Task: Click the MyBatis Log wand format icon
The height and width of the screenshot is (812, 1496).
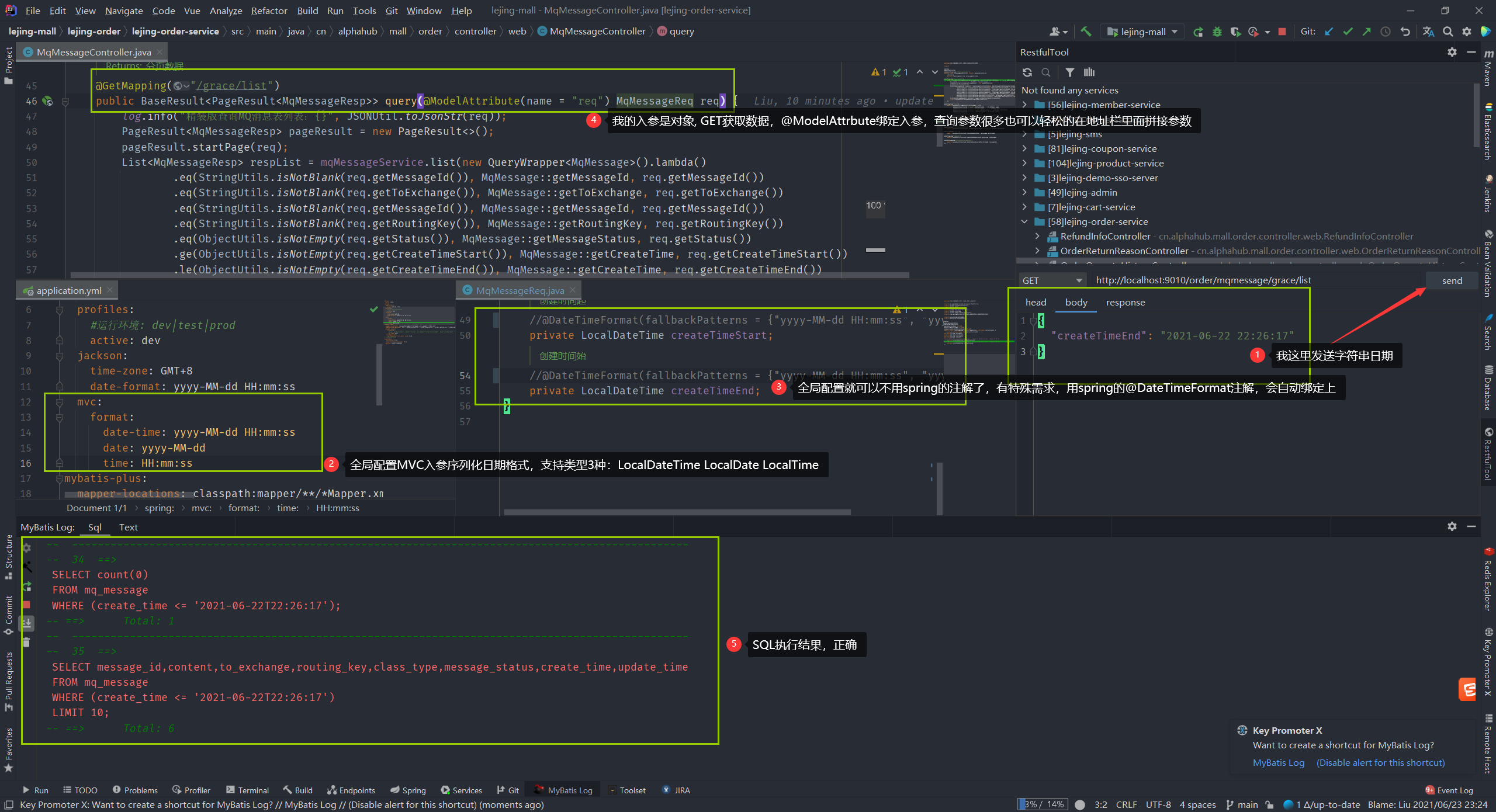Action: pos(27,567)
